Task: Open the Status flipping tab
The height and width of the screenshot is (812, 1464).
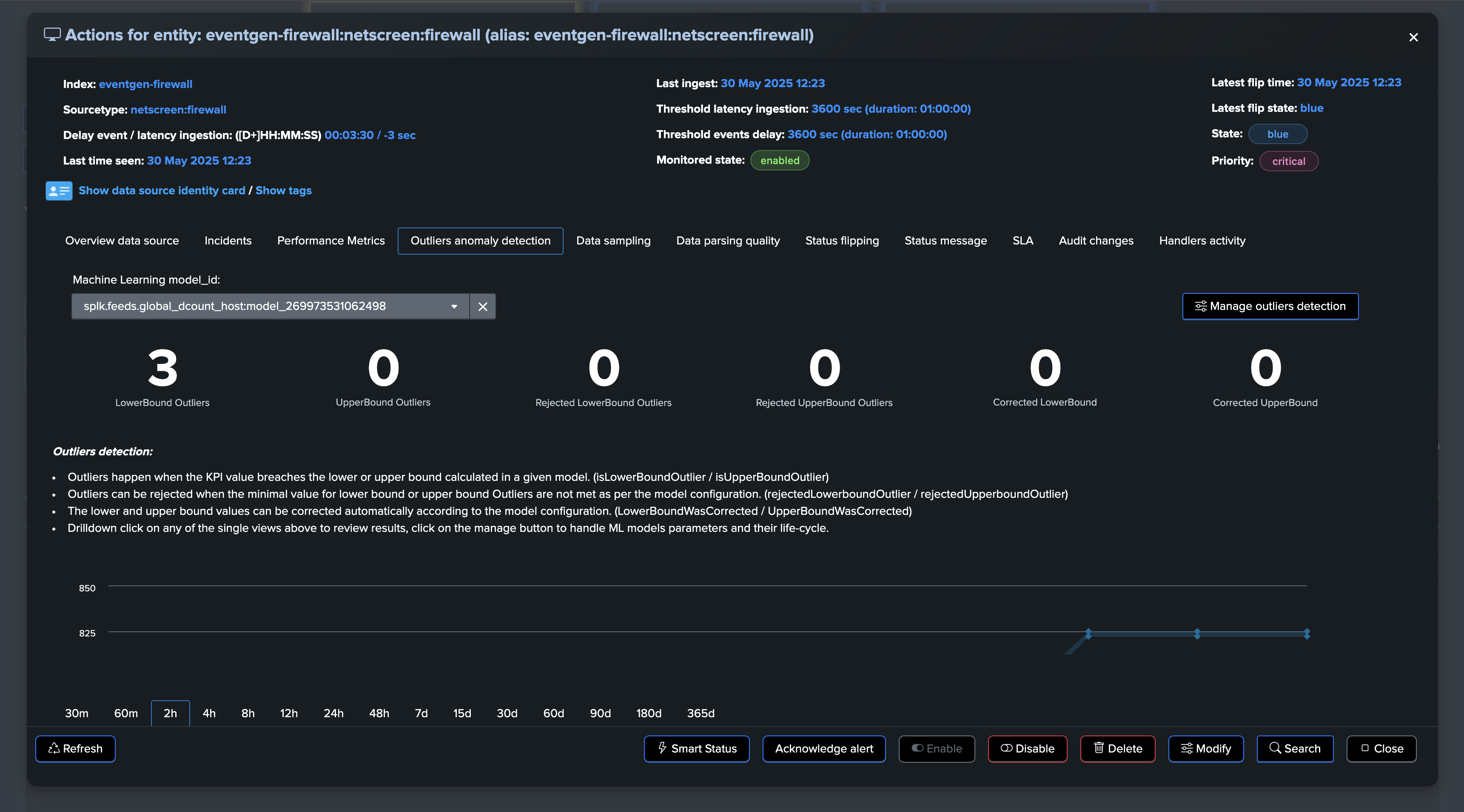Action: pos(842,241)
